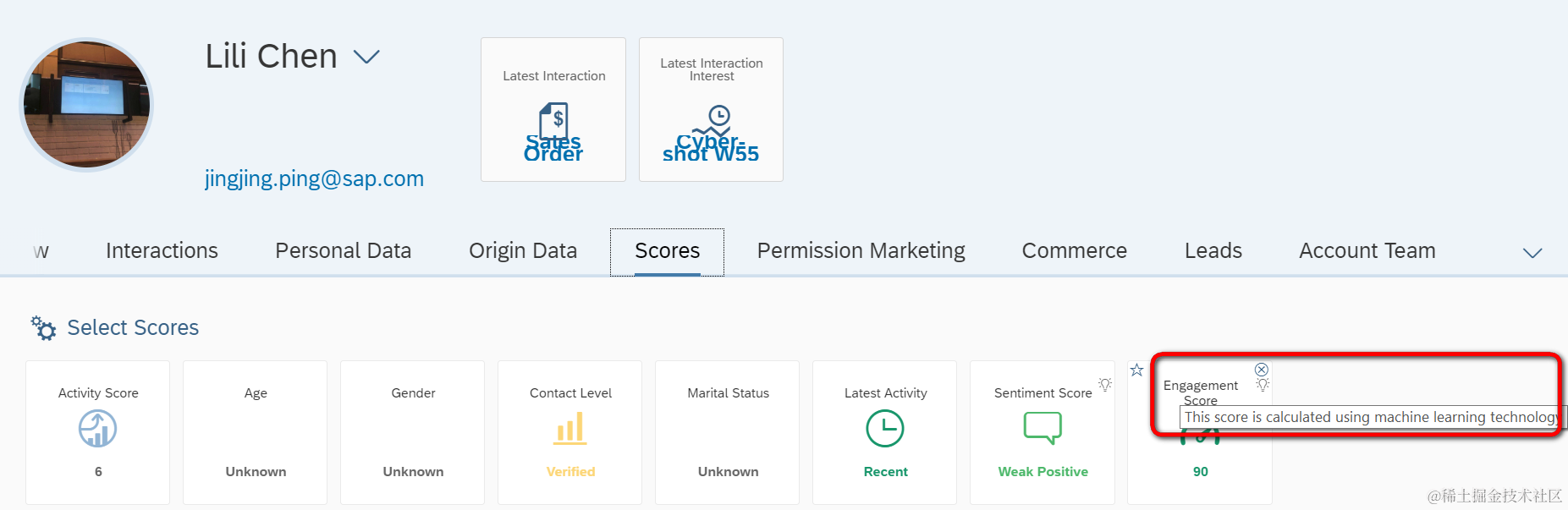Click the Contact Level bar chart icon
Image resolution: width=1568 pixels, height=510 pixels.
click(x=570, y=429)
